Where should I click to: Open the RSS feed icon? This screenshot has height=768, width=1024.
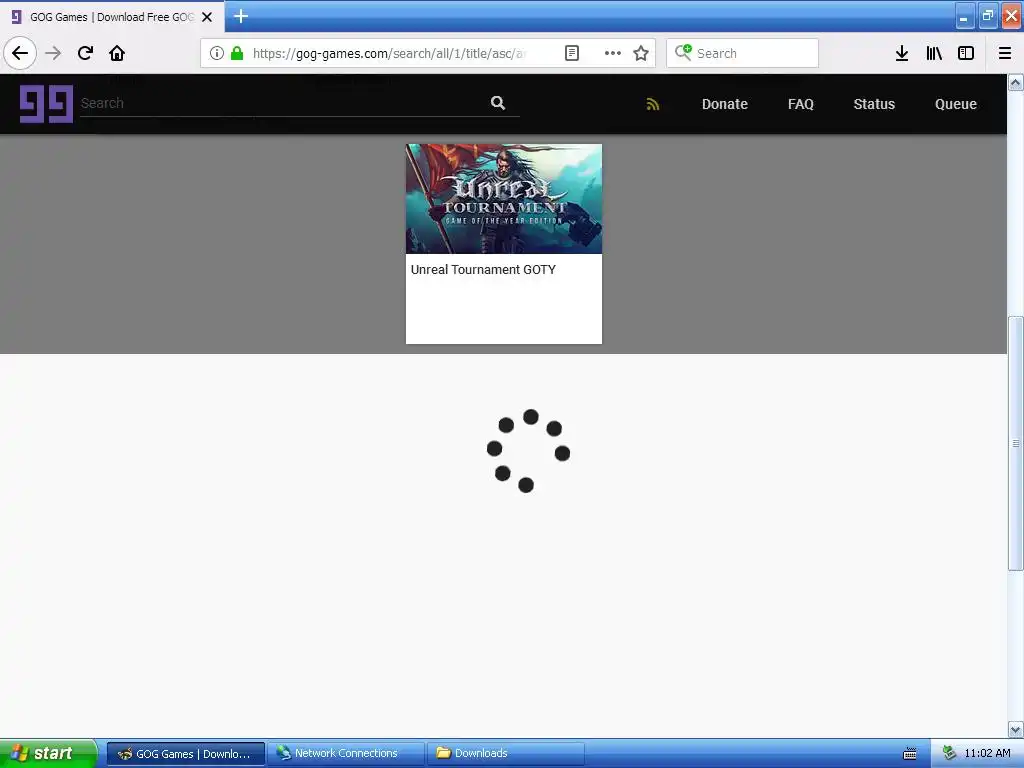[652, 104]
